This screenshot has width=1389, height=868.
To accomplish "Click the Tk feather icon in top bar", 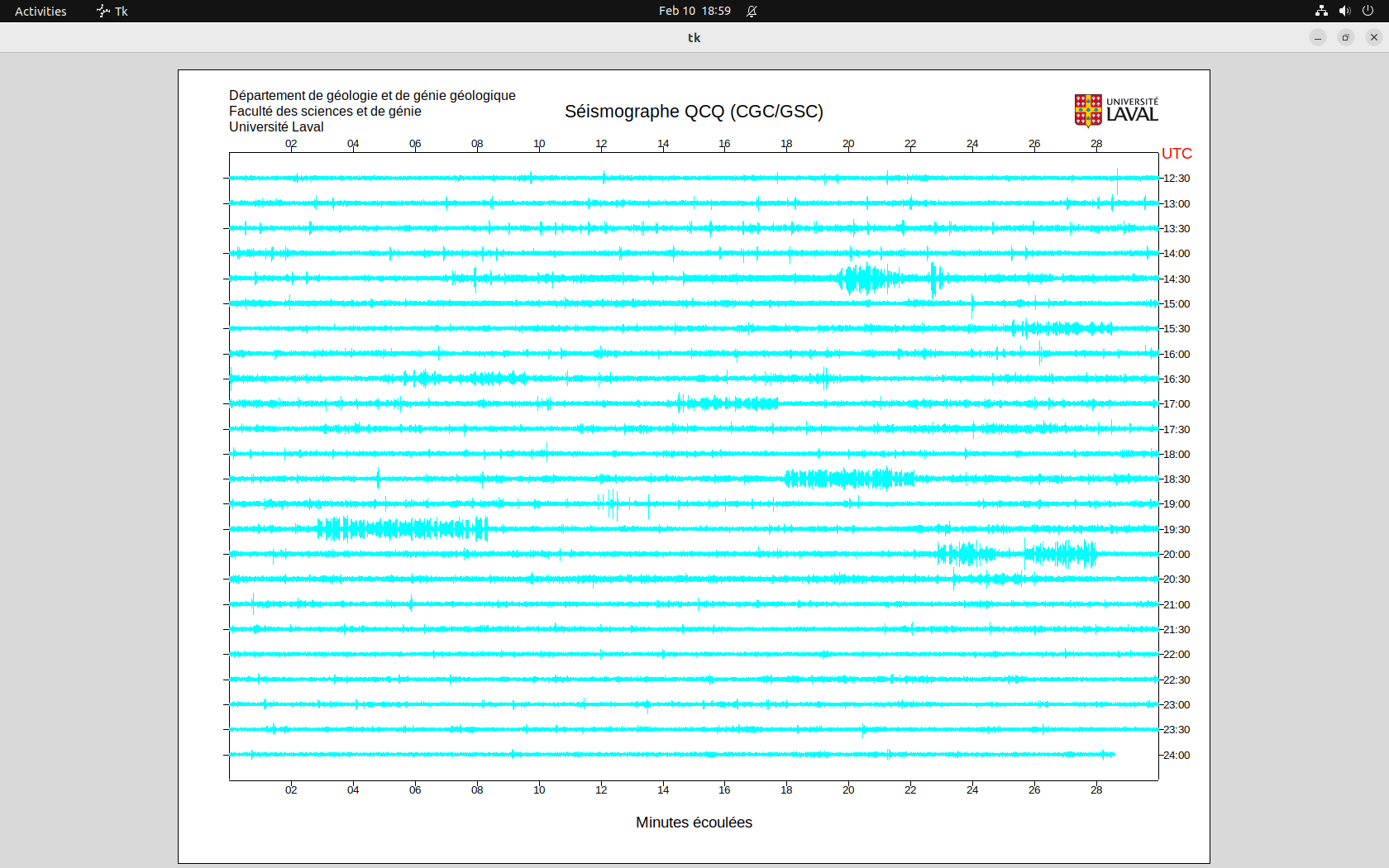I will pyautogui.click(x=103, y=11).
